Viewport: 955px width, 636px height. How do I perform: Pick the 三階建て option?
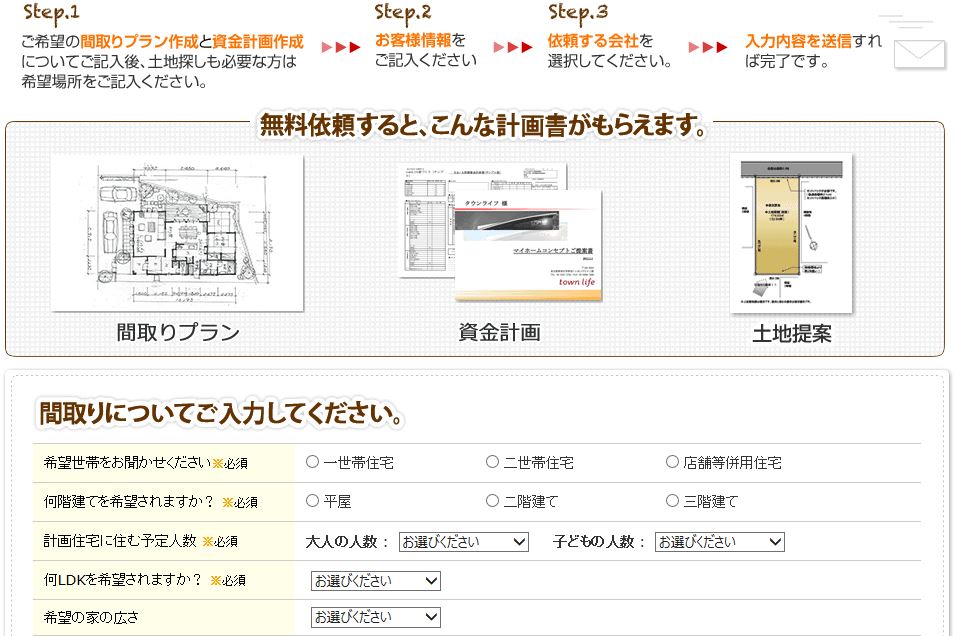[x=672, y=501]
